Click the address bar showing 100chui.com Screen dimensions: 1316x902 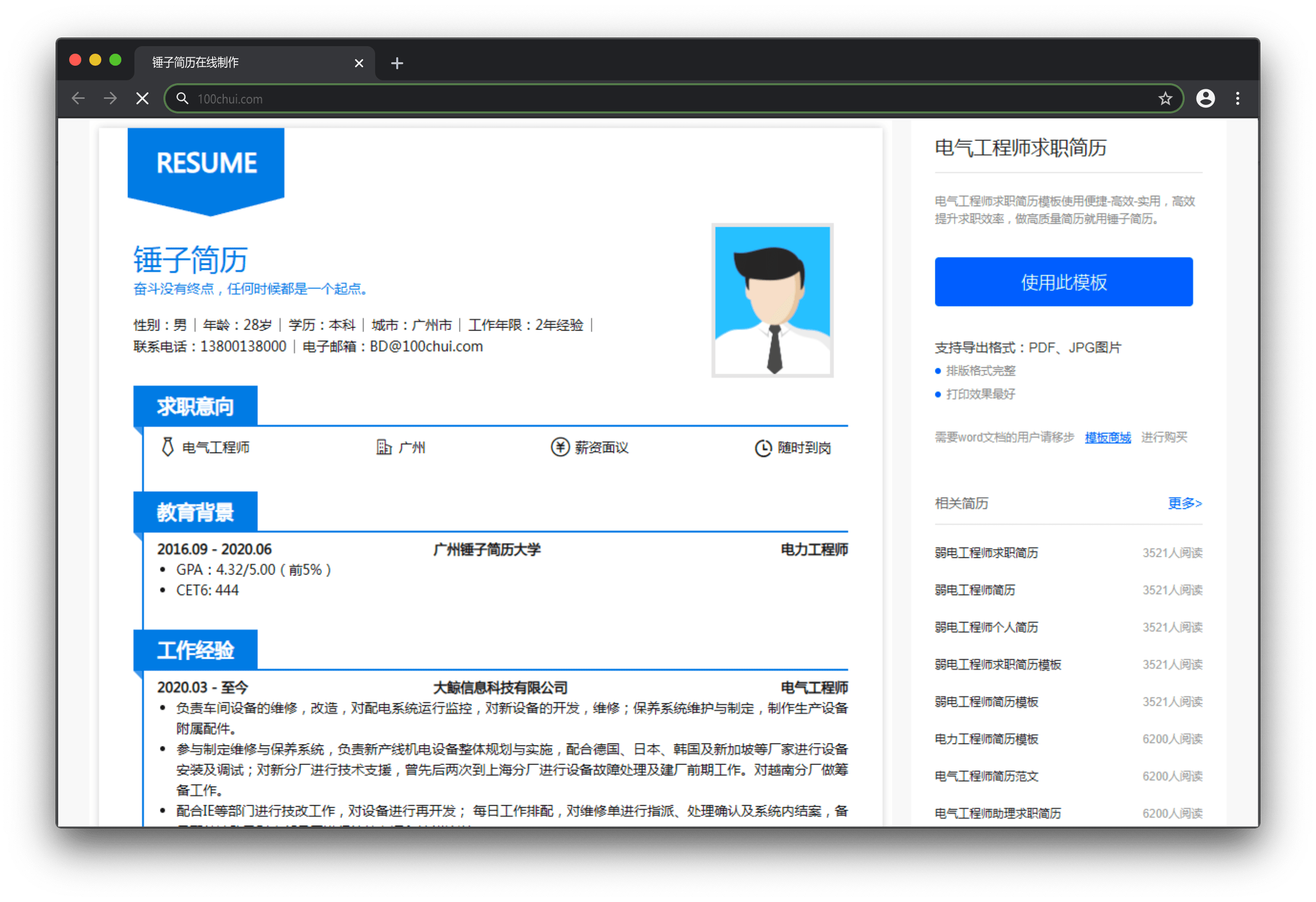674,99
